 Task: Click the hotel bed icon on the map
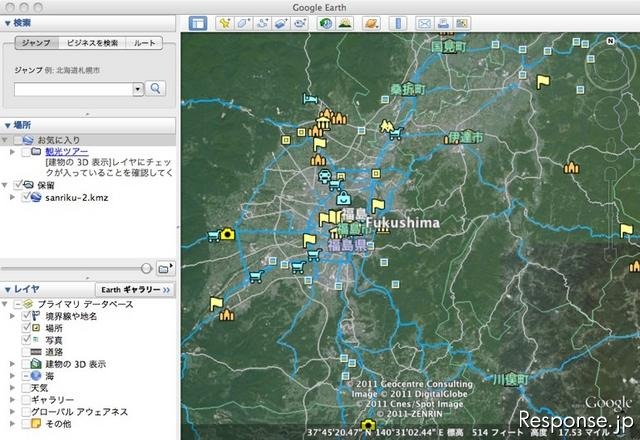[x=310, y=98]
